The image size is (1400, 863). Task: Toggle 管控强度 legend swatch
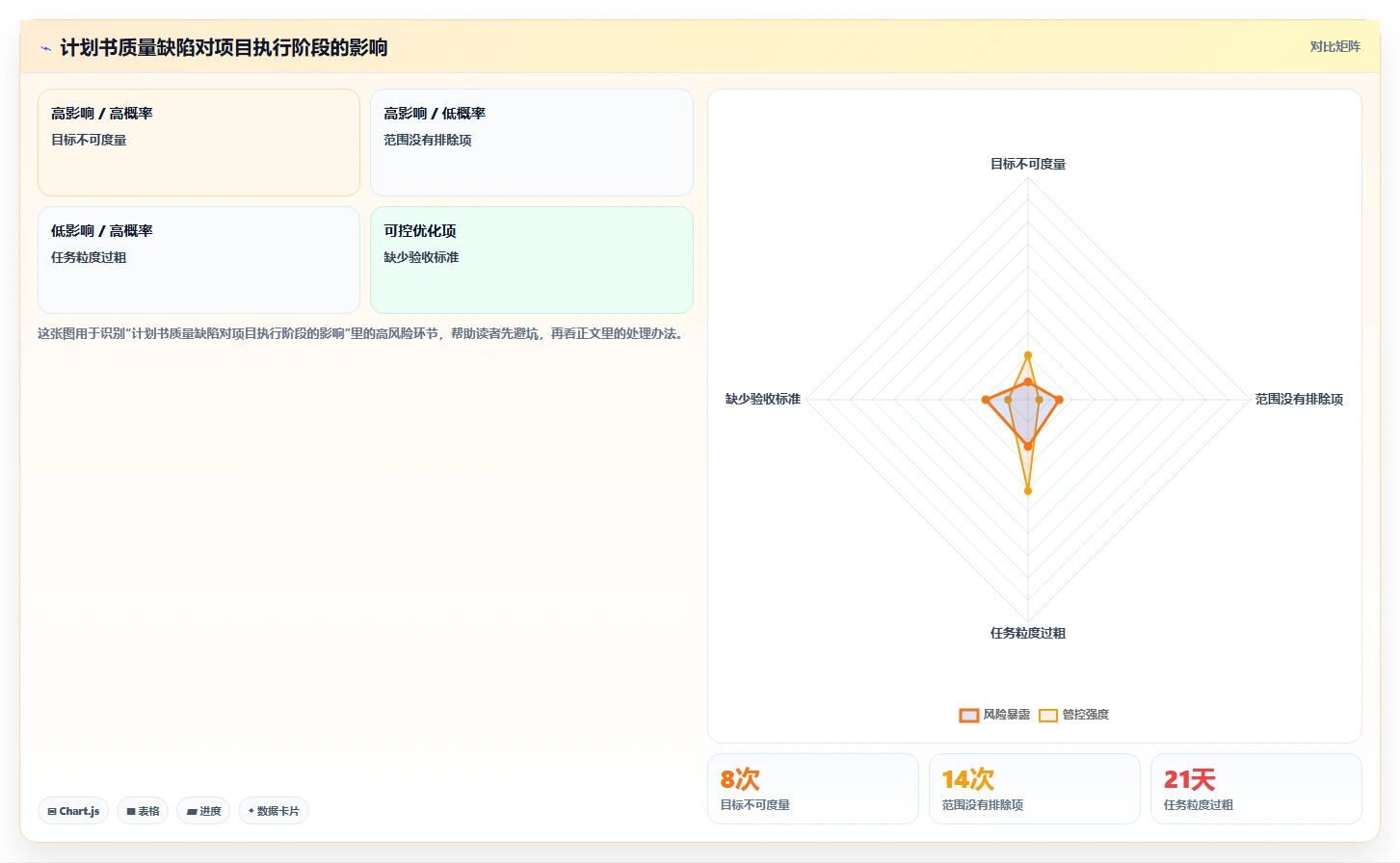1048,715
